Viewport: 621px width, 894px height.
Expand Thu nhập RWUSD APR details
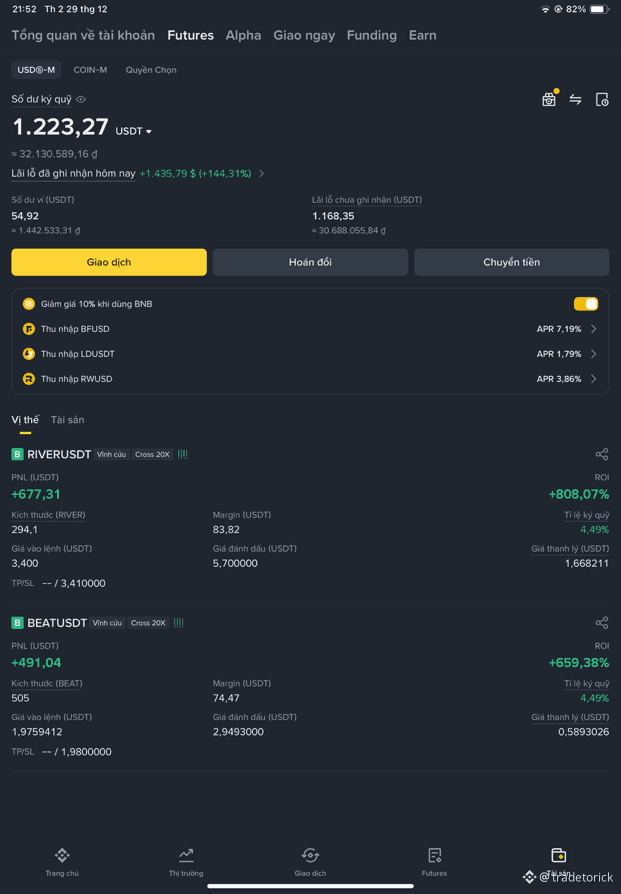[594, 379]
